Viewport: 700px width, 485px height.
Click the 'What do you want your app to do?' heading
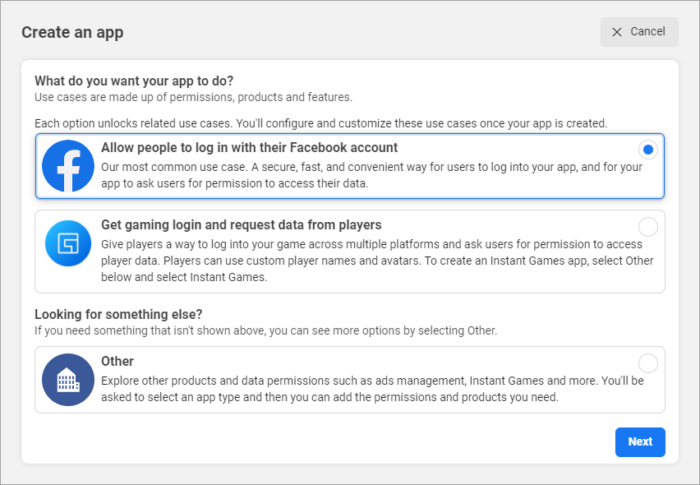pyautogui.click(x=134, y=81)
